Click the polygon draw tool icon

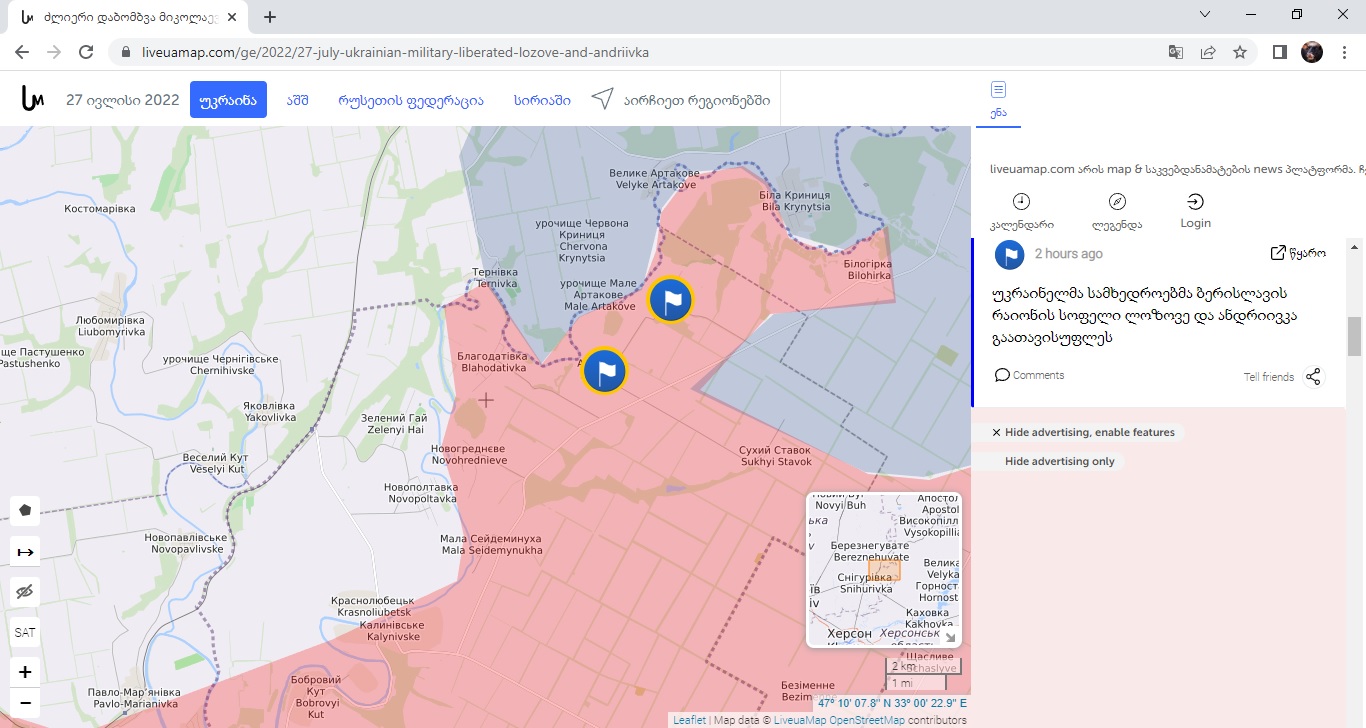(25, 510)
